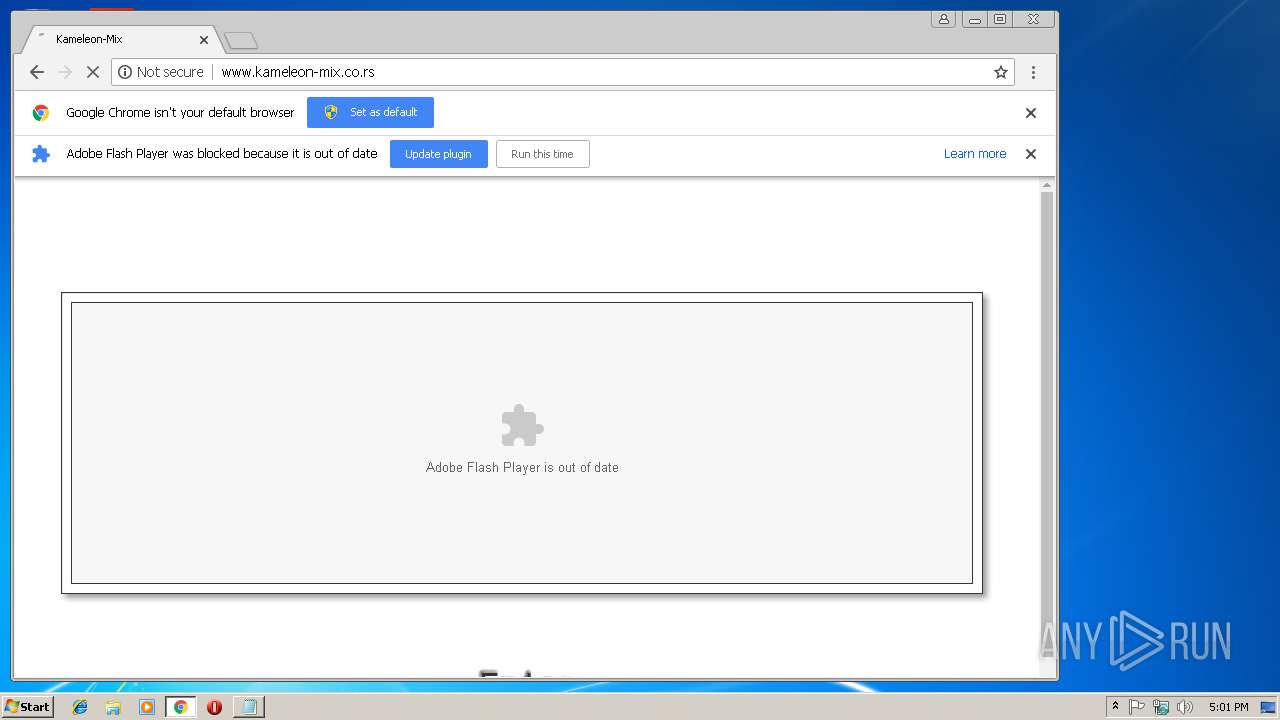
Task: Dismiss the Flash Player blocked notification
Action: 1031,154
